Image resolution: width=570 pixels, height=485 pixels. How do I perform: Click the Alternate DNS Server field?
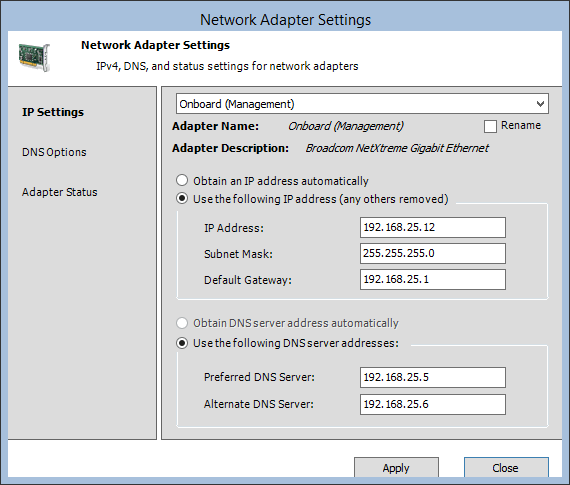433,404
